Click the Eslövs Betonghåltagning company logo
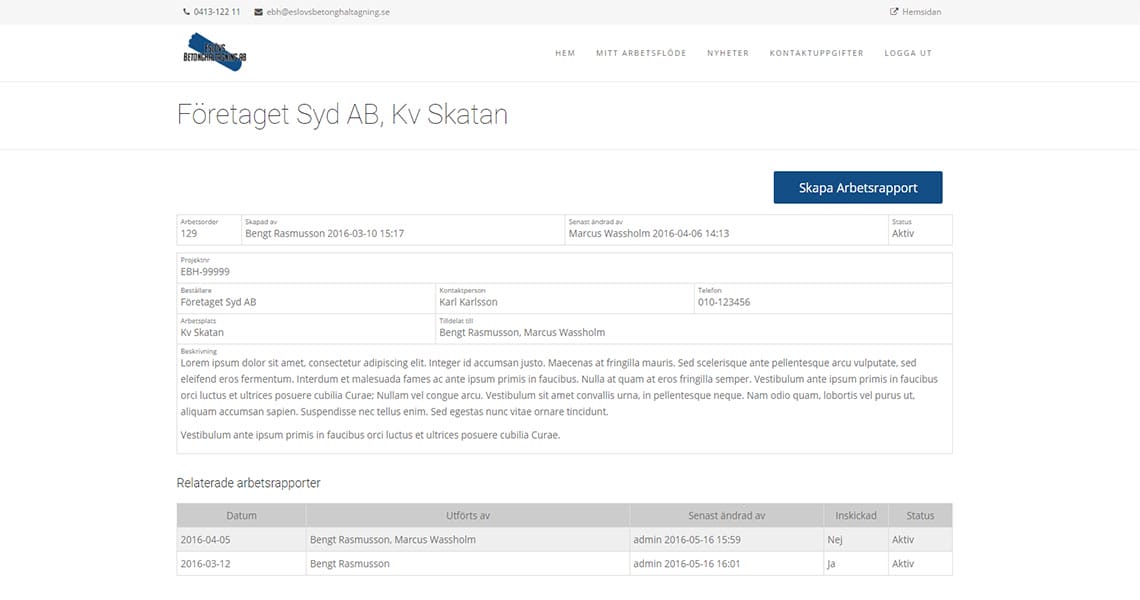This screenshot has height=600, width=1140. [x=214, y=52]
